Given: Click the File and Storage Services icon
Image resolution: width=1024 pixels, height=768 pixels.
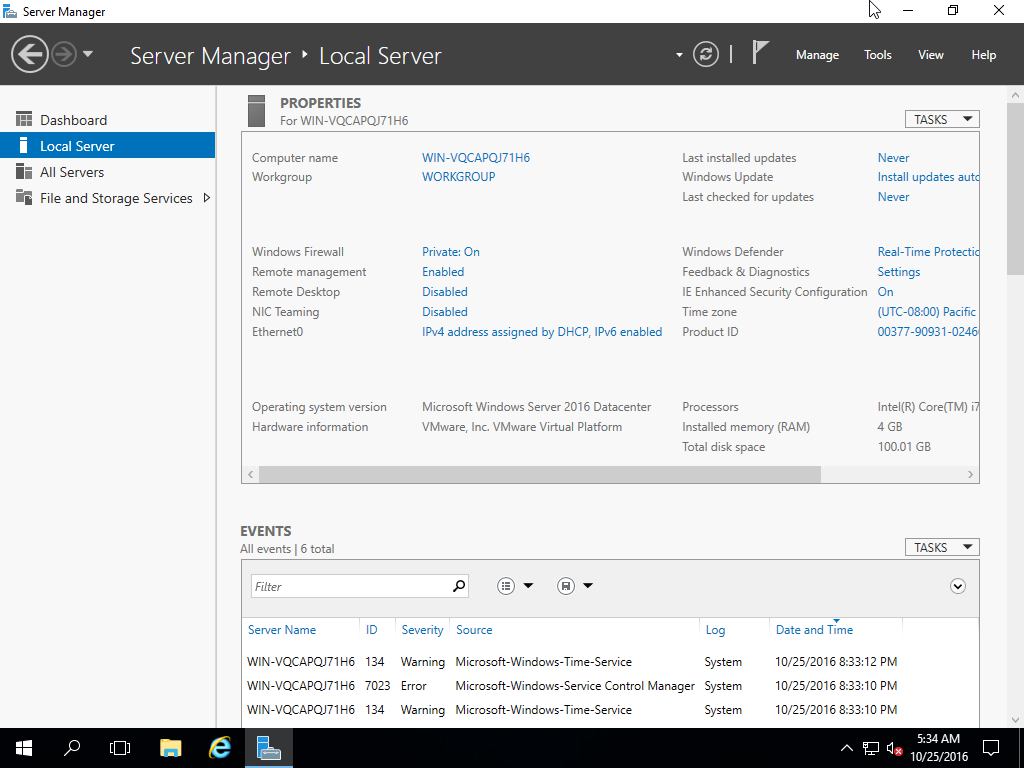Looking at the screenshot, I should coord(24,197).
